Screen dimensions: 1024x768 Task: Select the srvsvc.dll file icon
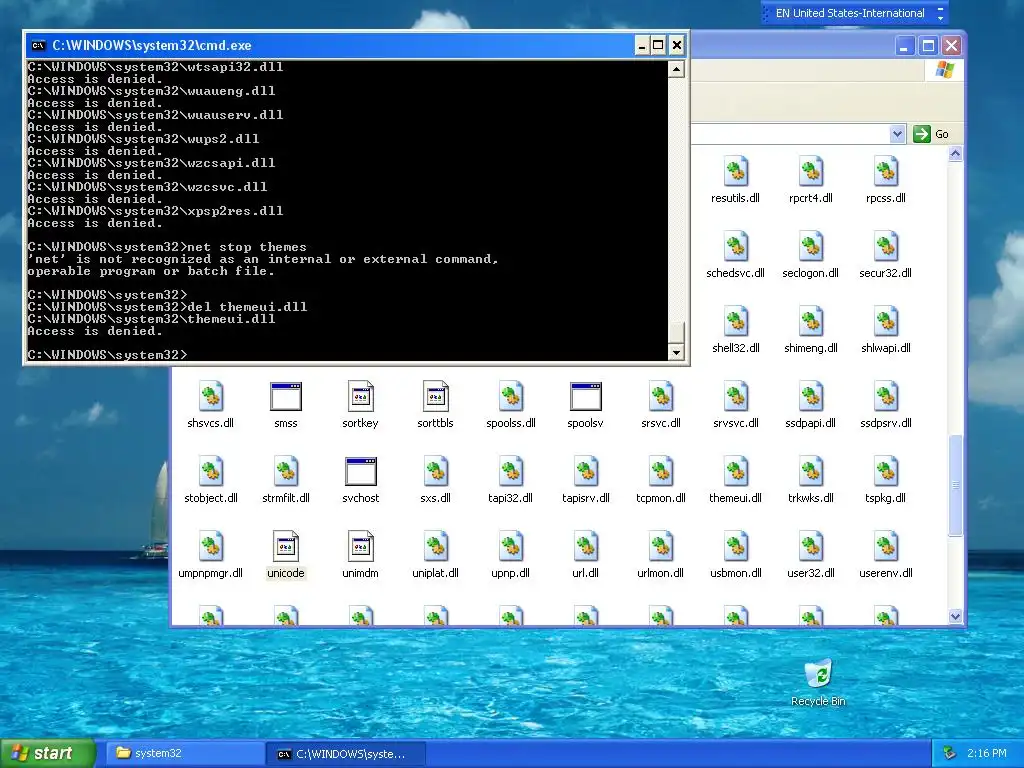[x=735, y=396]
